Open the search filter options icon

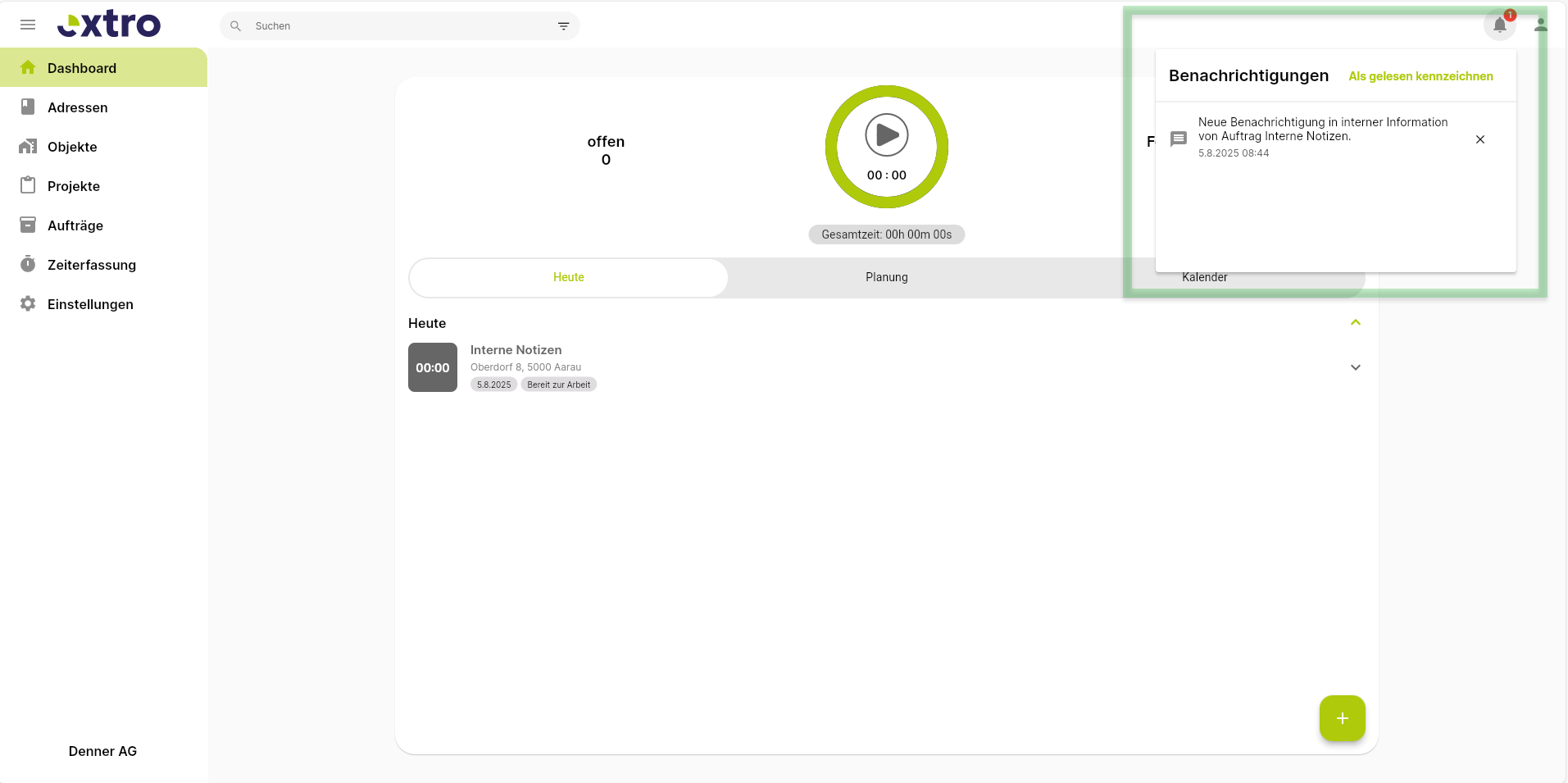(564, 26)
